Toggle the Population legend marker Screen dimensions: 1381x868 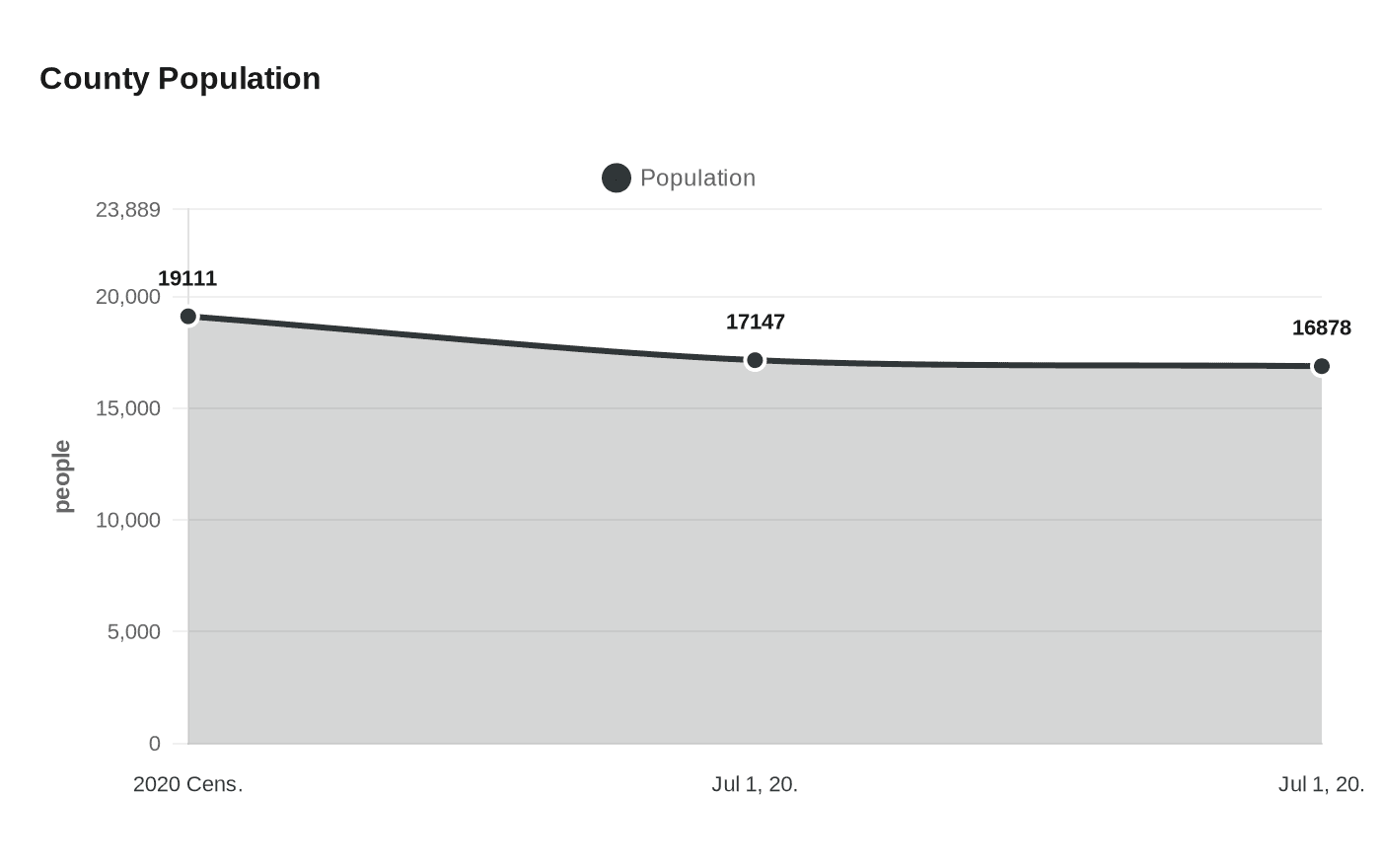(617, 179)
